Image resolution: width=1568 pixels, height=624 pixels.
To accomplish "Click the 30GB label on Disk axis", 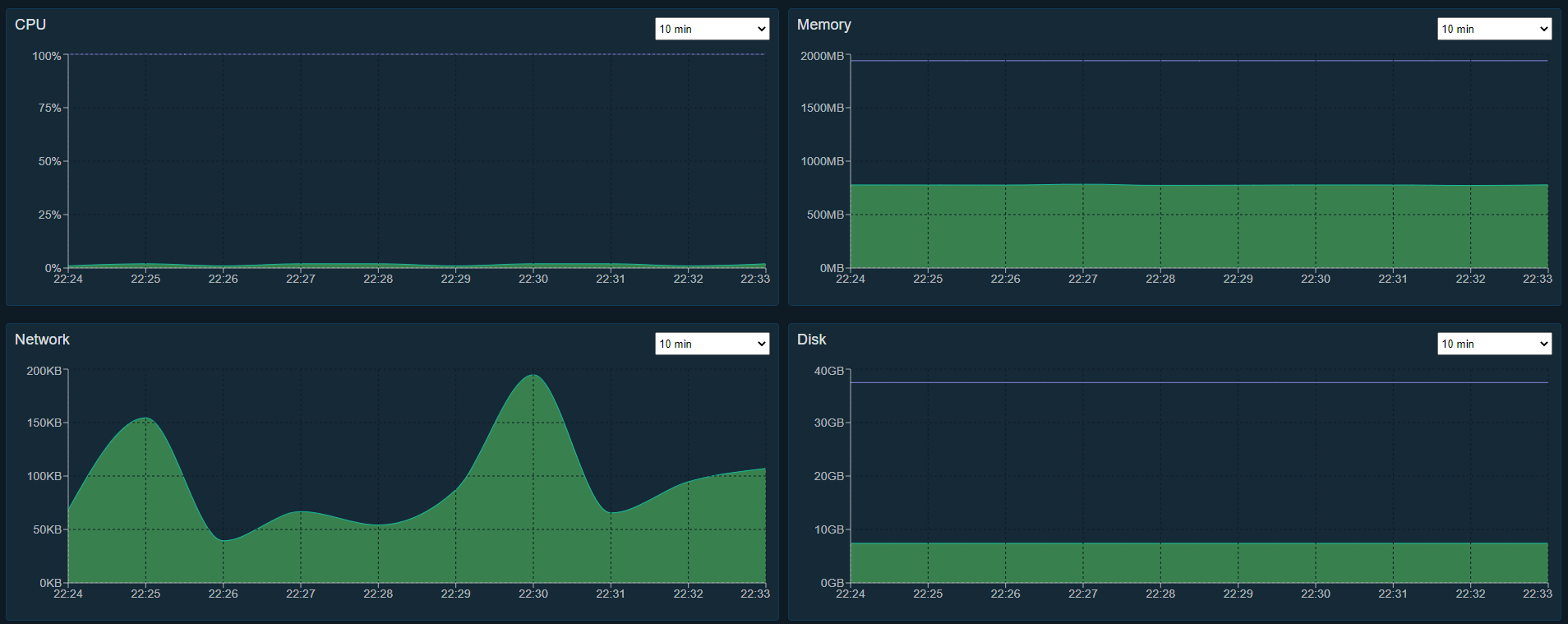I will (828, 423).
